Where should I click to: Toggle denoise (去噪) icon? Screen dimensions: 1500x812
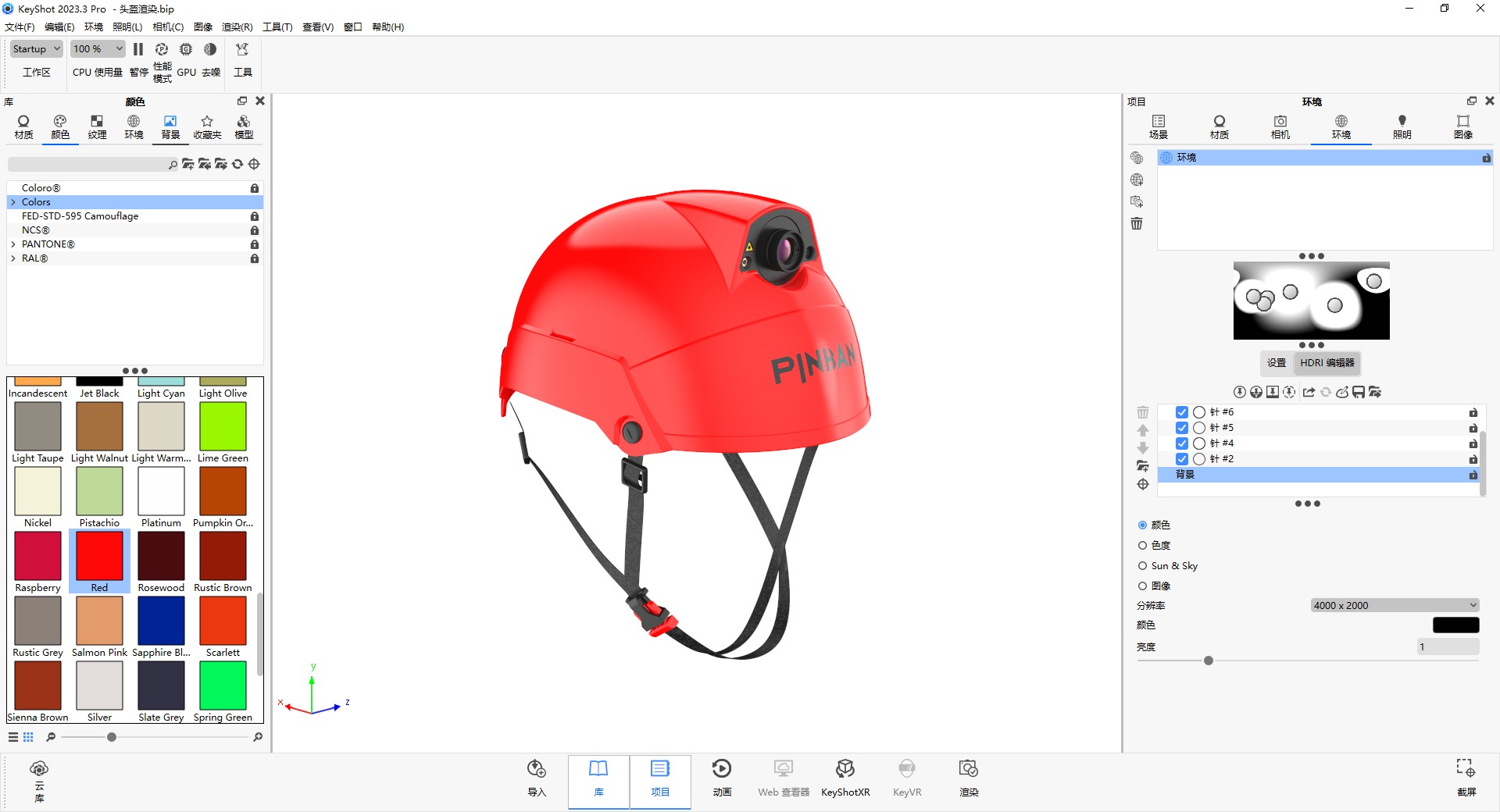pyautogui.click(x=210, y=49)
